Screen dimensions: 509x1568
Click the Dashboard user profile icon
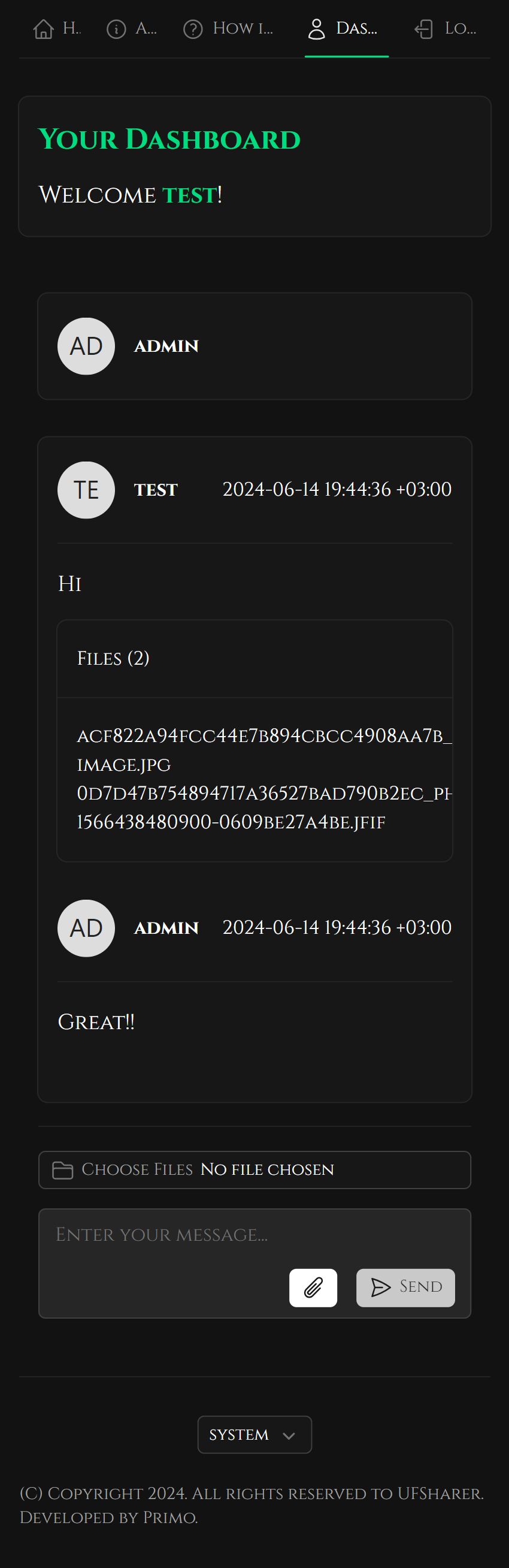tap(317, 29)
